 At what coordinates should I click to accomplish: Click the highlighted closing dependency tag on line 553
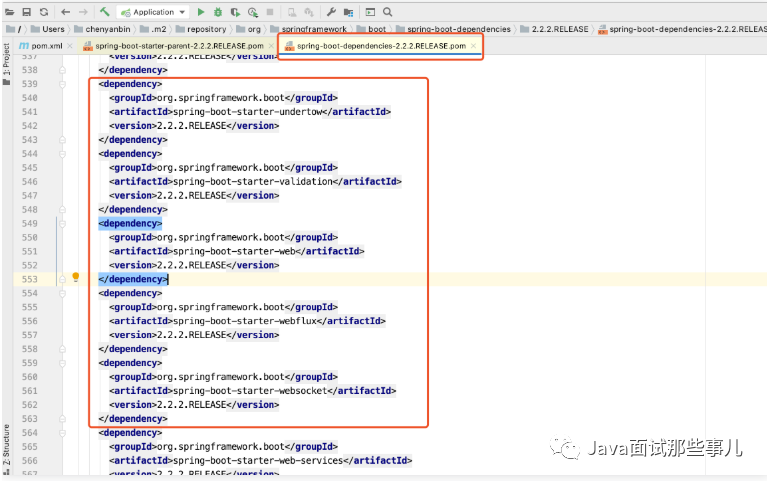coord(133,279)
